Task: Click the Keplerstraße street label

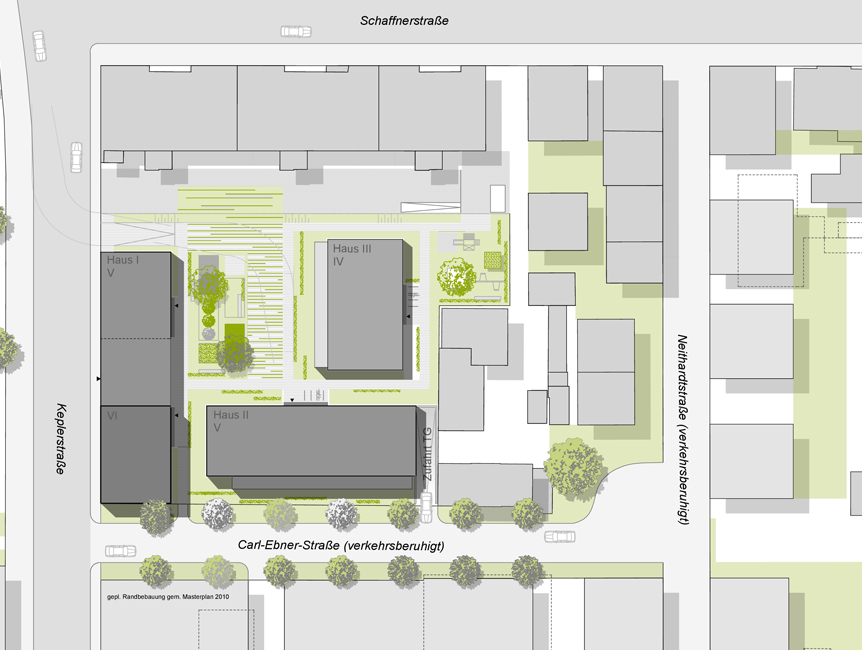Action: 60,437
